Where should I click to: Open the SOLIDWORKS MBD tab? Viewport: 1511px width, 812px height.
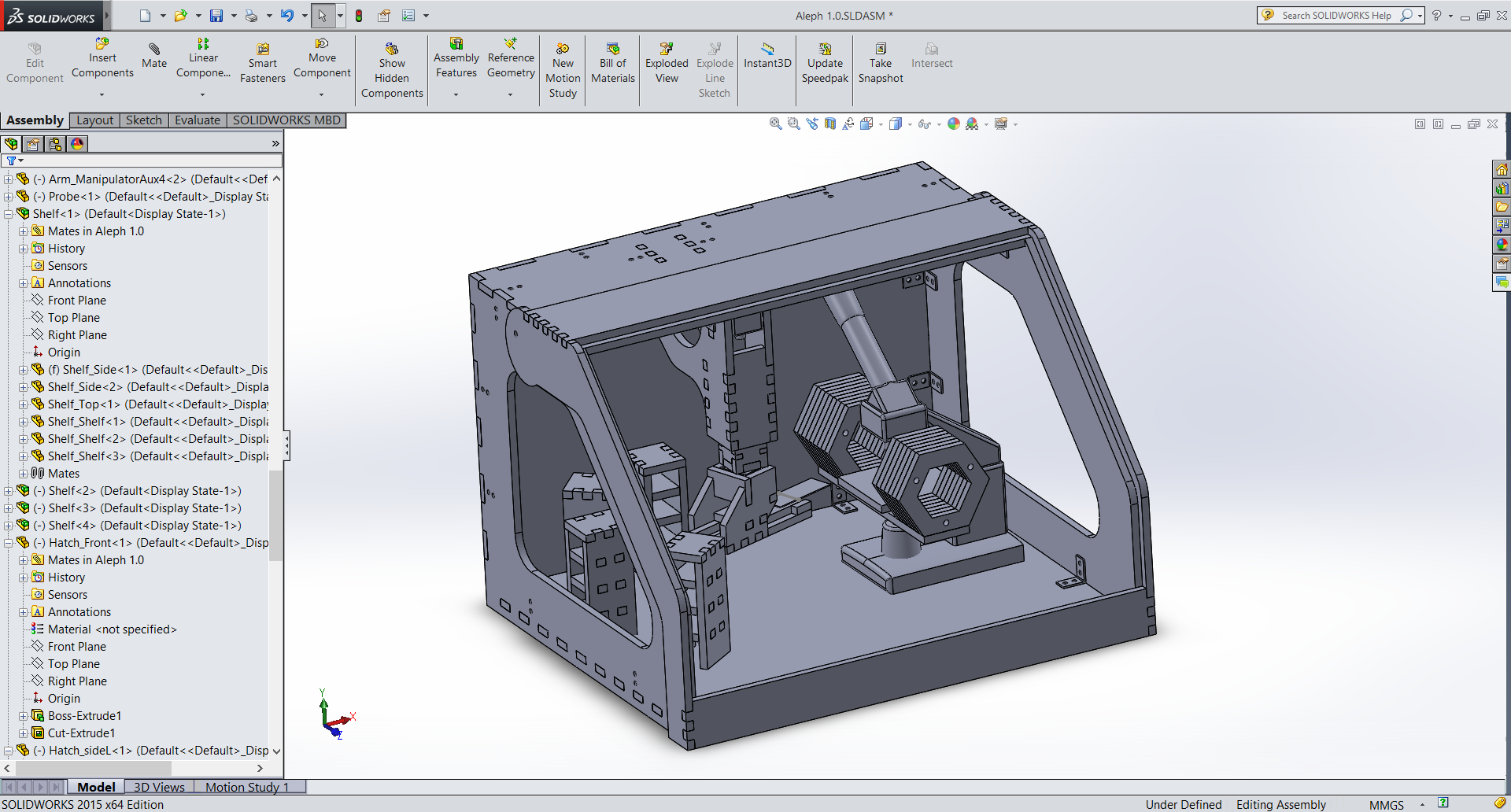(x=286, y=120)
